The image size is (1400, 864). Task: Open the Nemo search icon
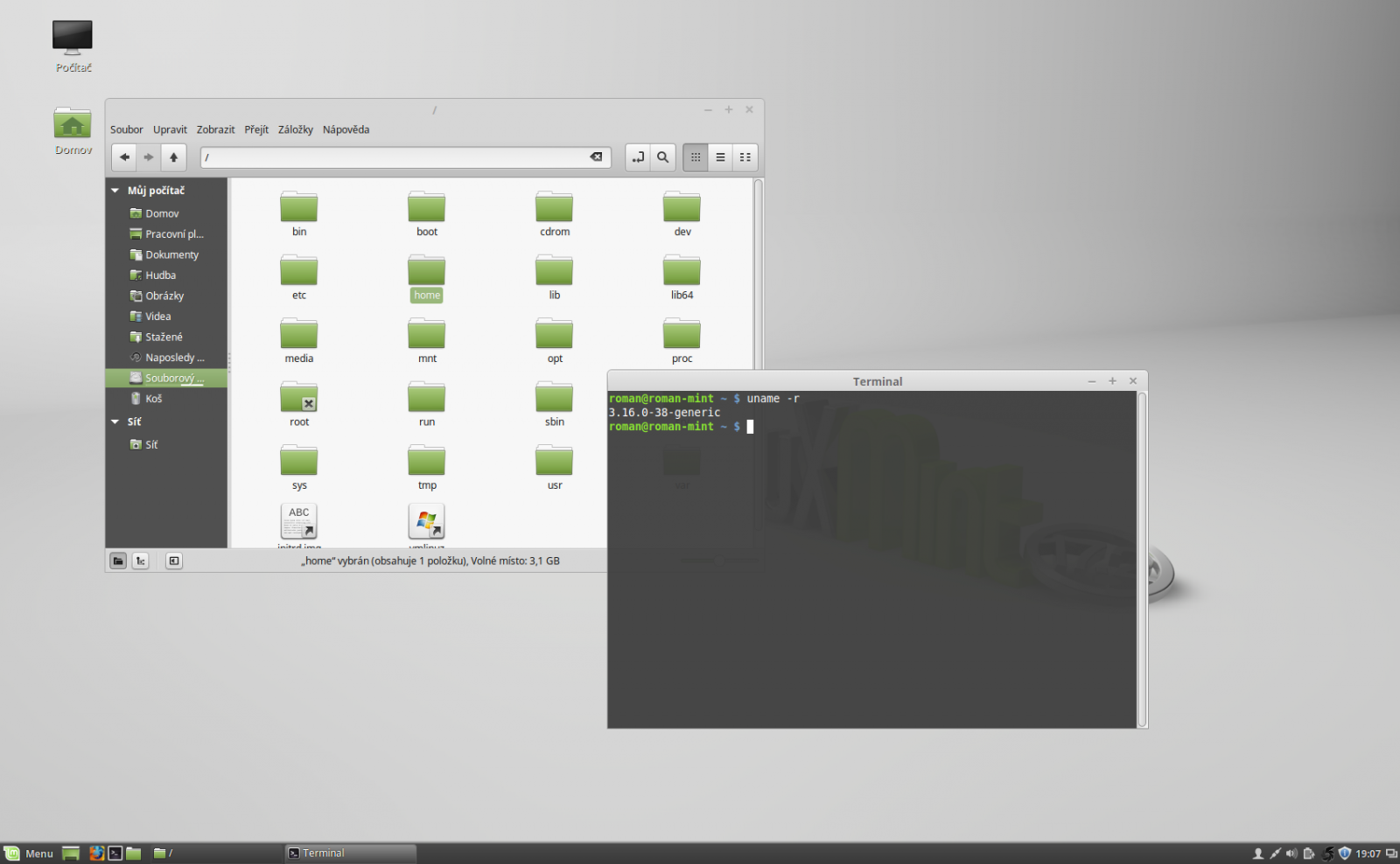click(662, 157)
